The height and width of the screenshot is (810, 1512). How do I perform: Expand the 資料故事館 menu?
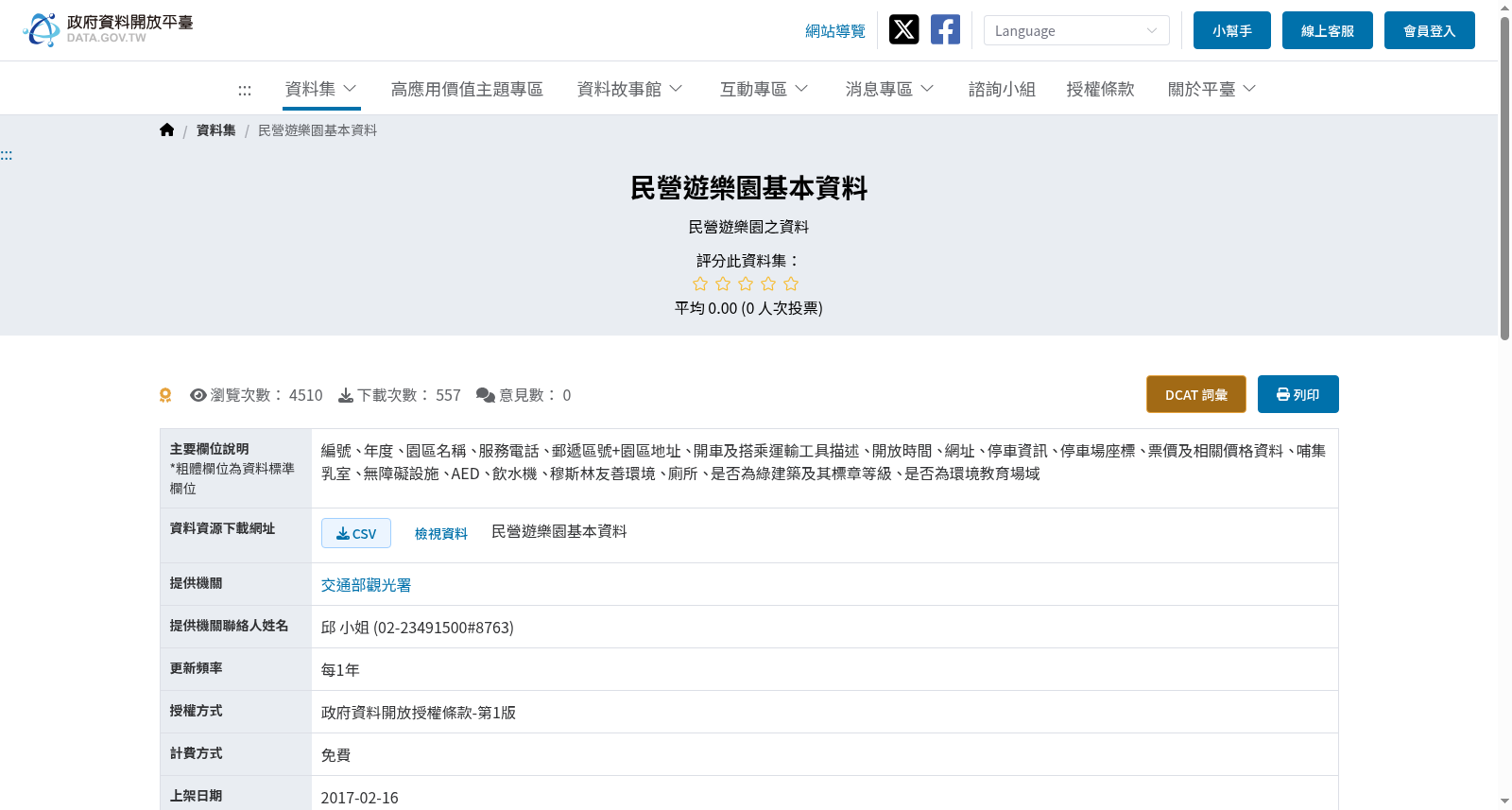point(629,89)
